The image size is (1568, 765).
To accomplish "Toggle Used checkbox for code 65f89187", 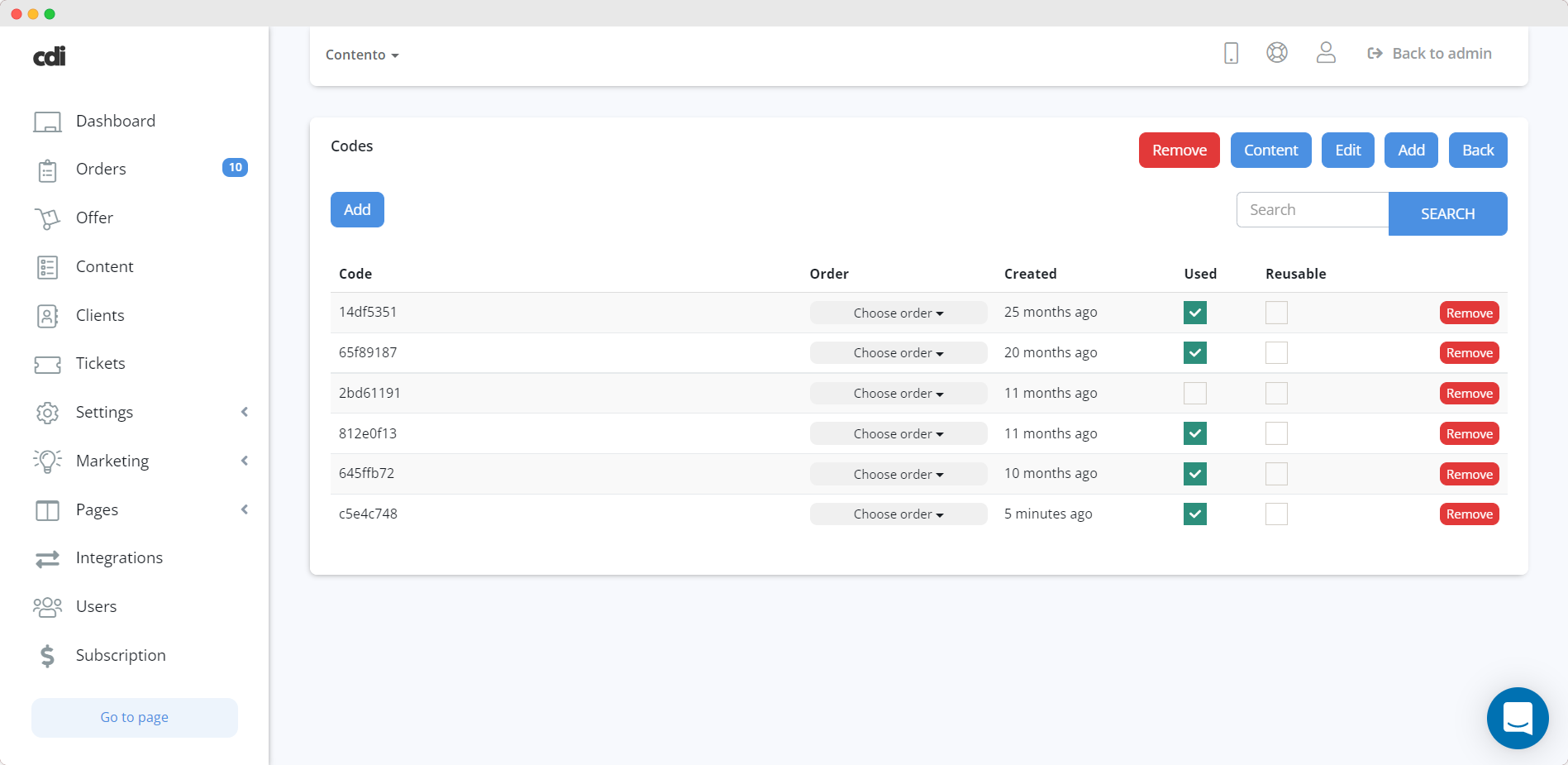I will pos(1195,353).
